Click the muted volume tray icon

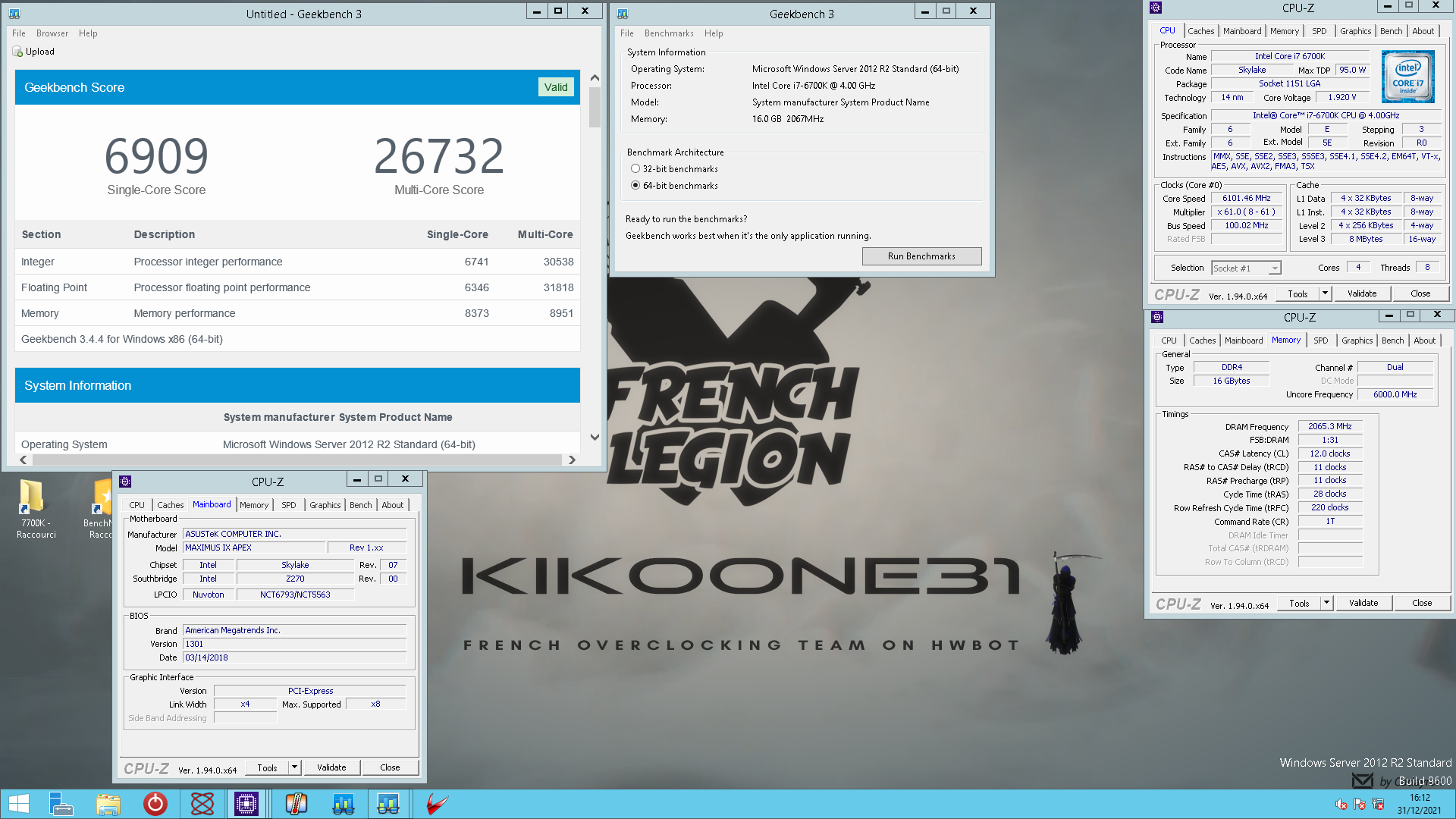(1341, 805)
